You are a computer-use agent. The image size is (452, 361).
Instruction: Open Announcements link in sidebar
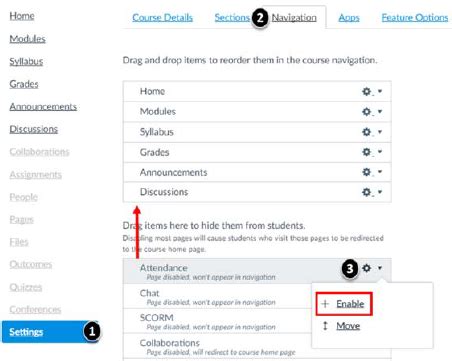[43, 107]
